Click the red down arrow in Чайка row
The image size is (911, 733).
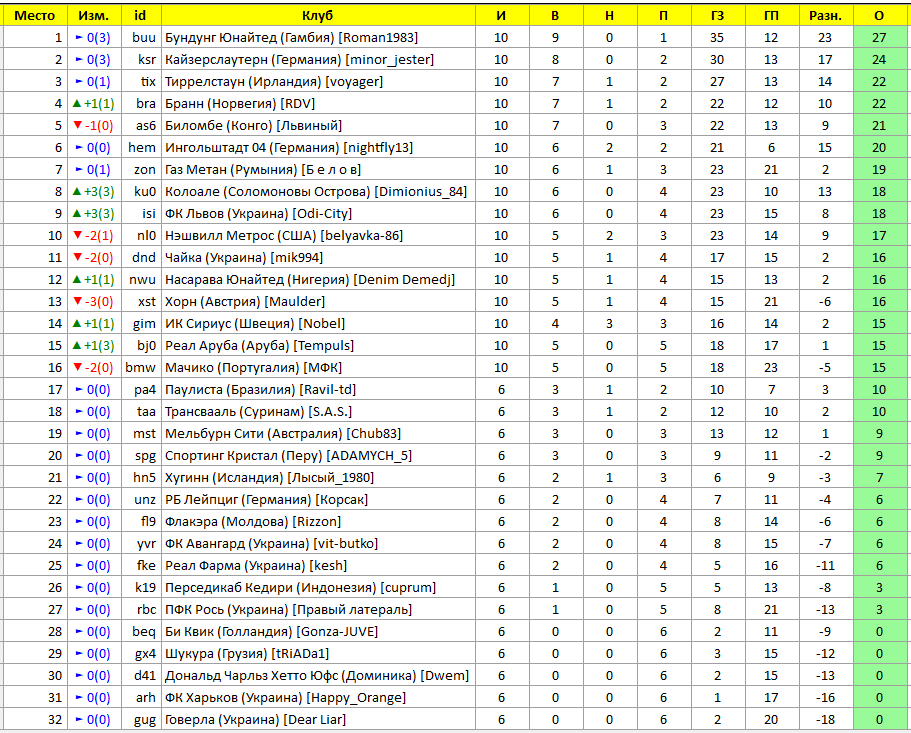click(78, 257)
